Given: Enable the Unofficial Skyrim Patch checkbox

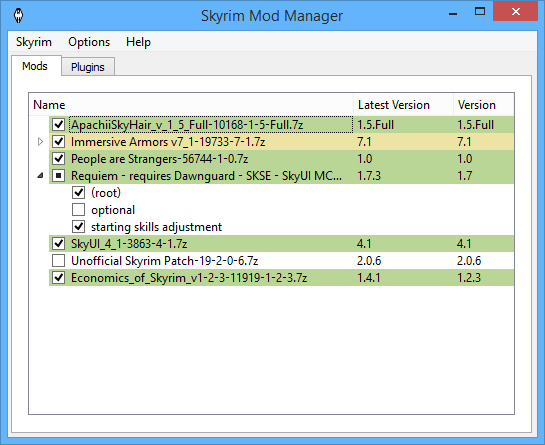Looking at the screenshot, I should 59,260.
